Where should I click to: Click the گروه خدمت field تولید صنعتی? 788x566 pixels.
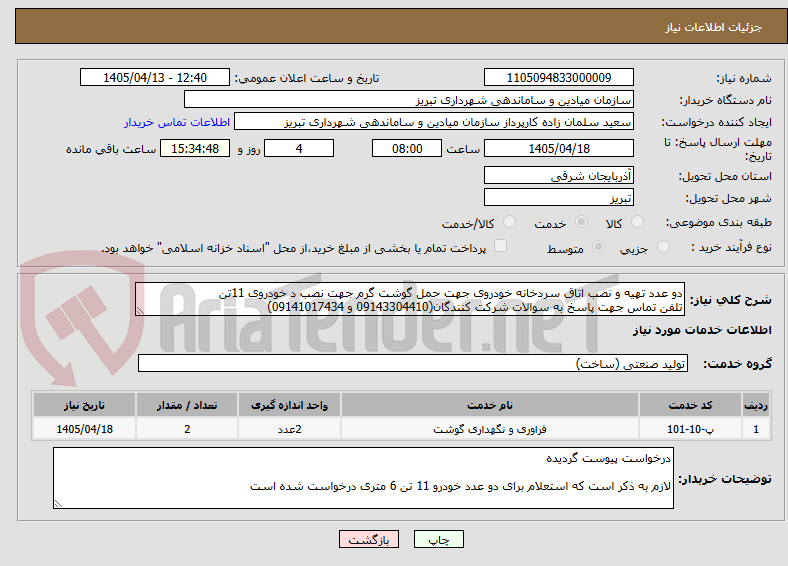(413, 363)
